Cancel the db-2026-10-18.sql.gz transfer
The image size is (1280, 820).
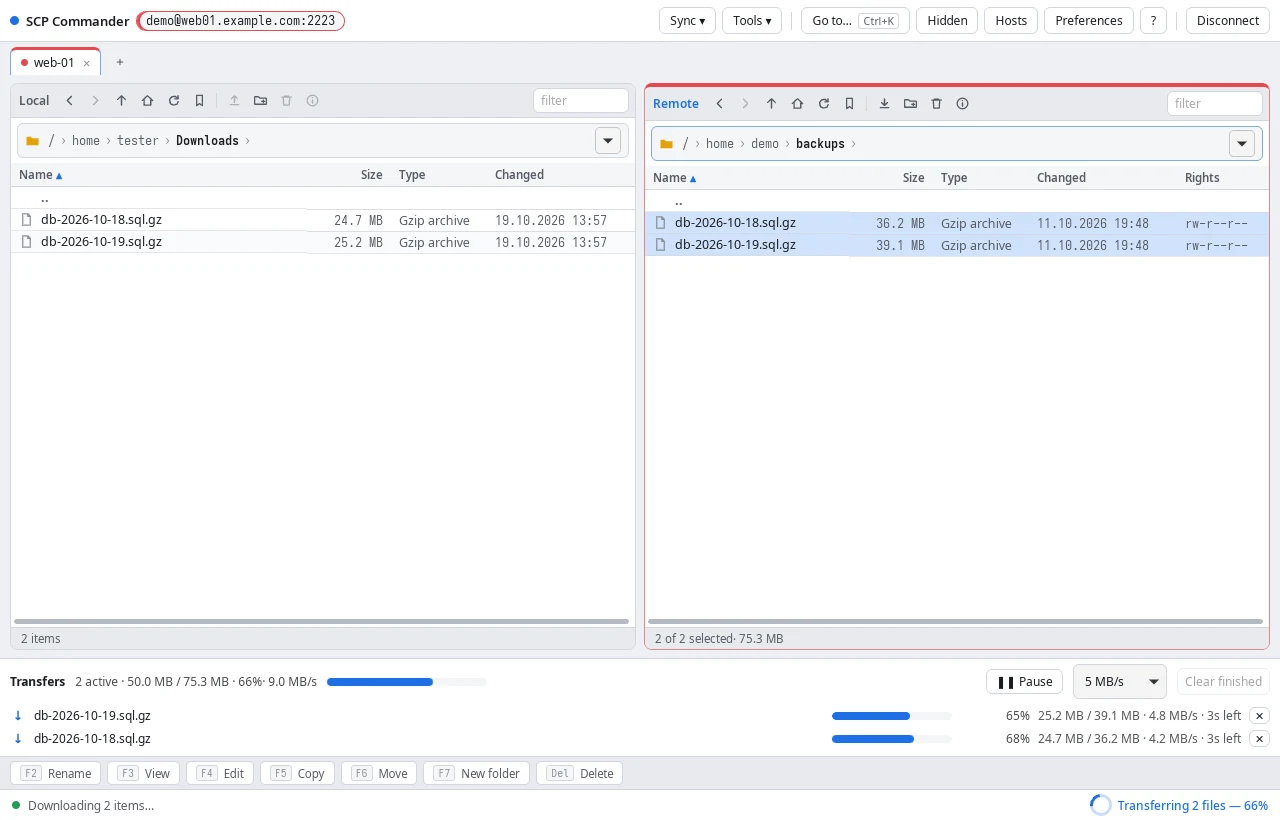tap(1260, 739)
